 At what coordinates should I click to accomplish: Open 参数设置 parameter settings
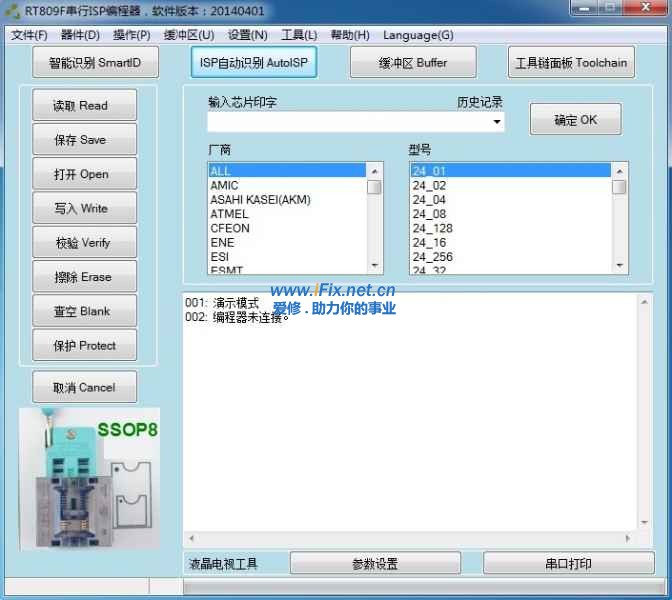(x=375, y=564)
